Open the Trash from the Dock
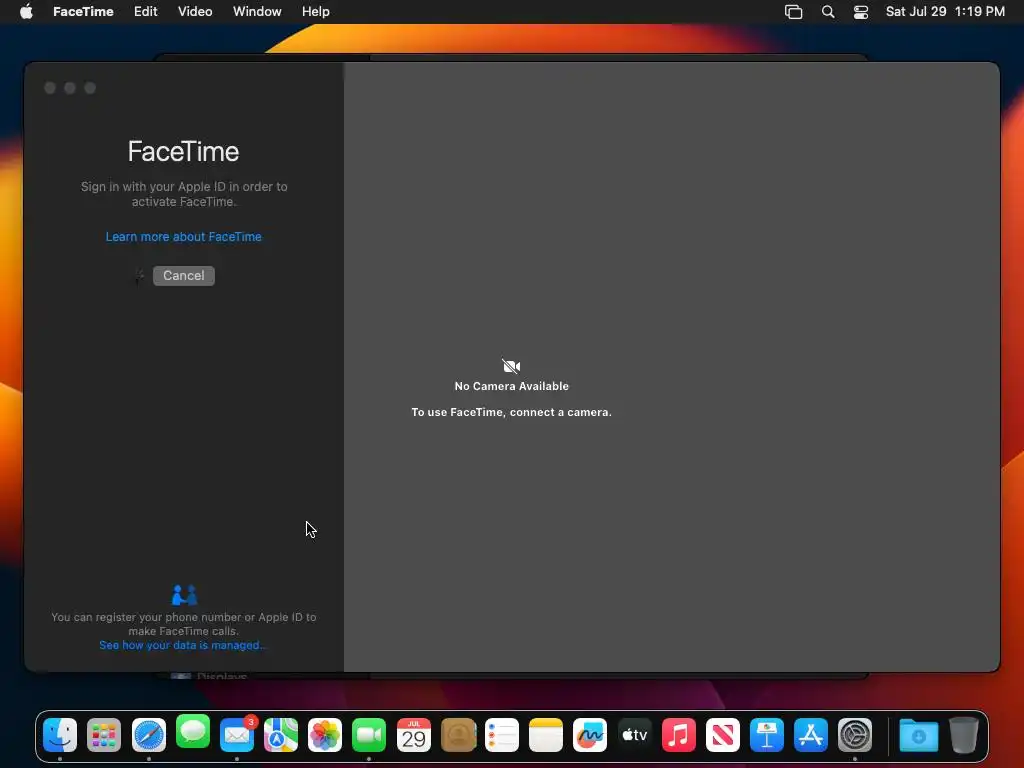 coord(963,735)
